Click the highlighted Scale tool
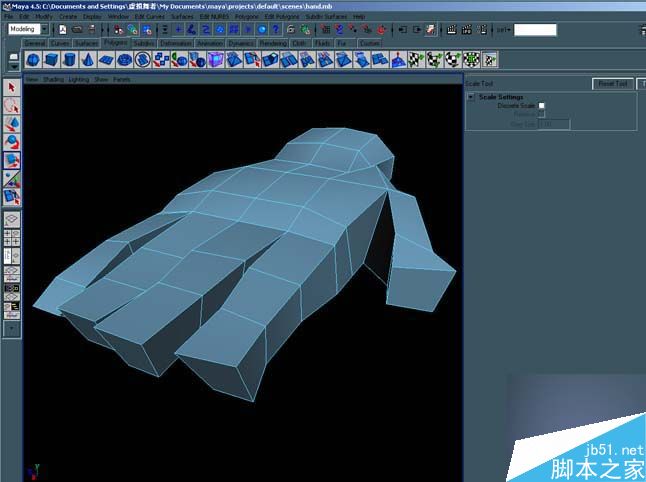646x482 pixels. 12,160
